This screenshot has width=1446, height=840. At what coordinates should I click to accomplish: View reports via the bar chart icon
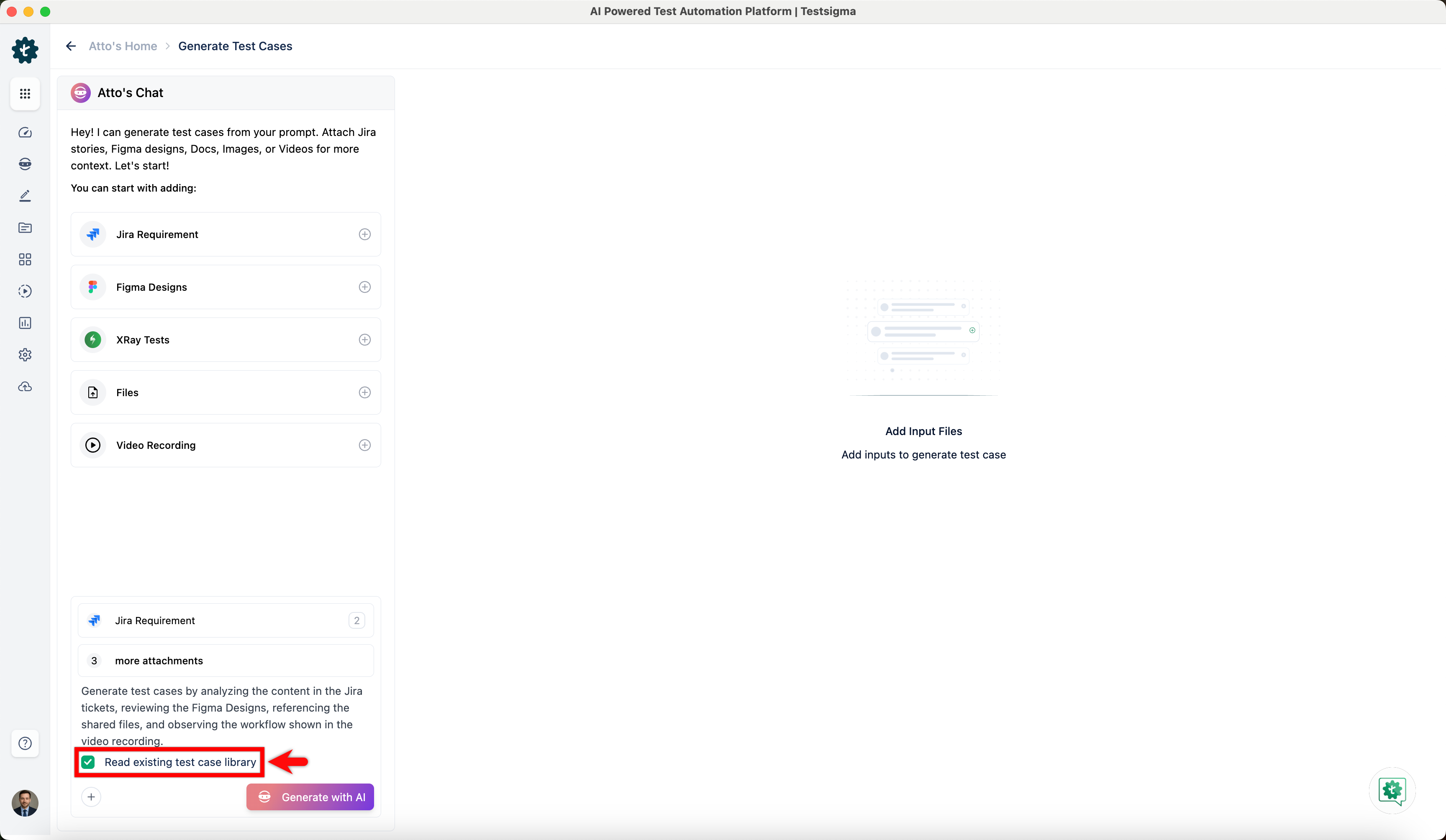click(25, 323)
